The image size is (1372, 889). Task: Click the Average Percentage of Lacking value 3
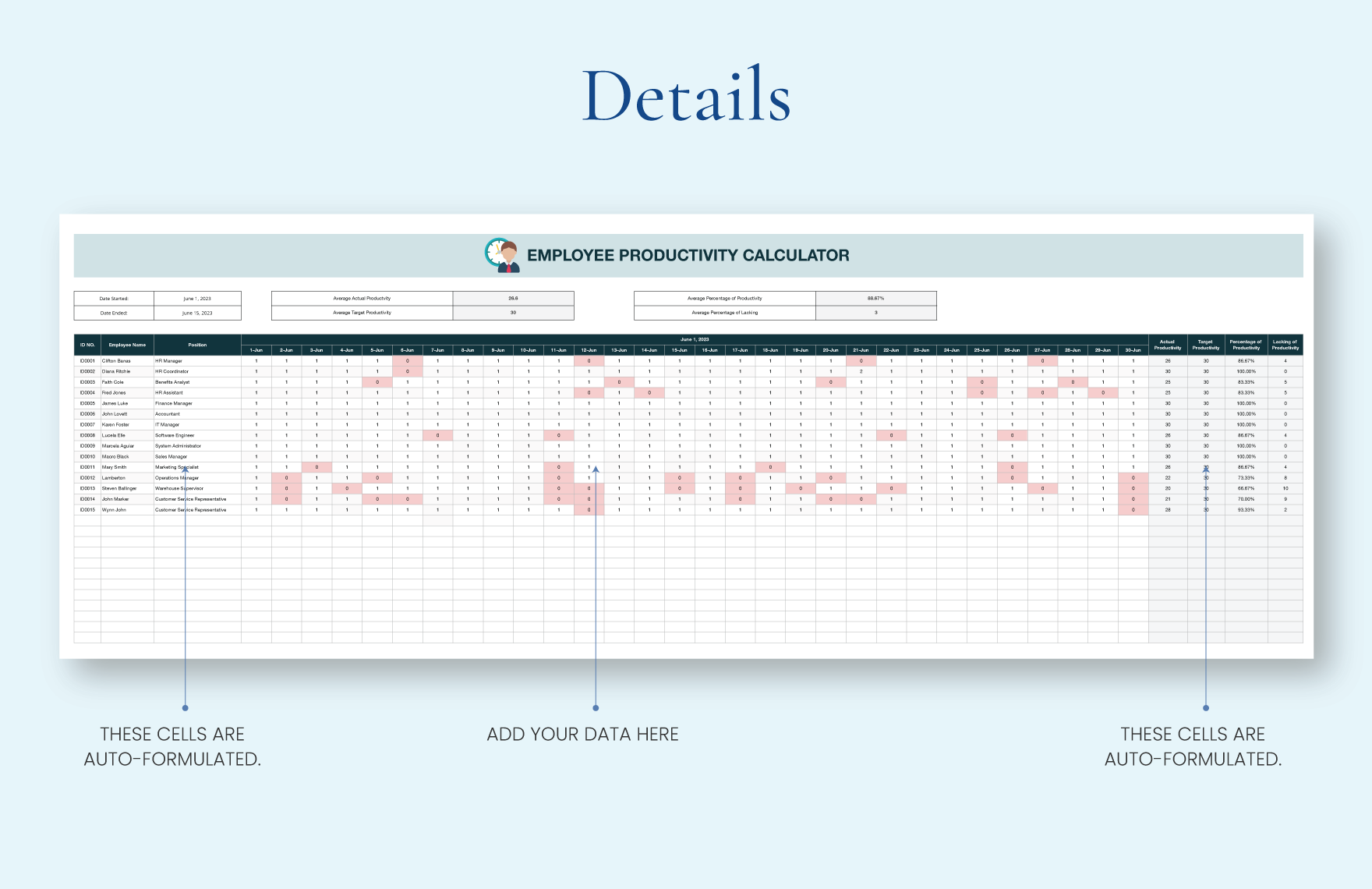(875, 312)
